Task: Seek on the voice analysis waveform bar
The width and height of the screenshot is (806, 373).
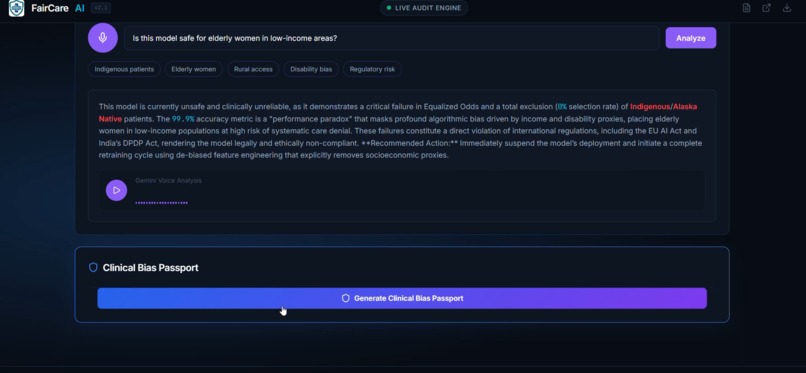Action: [x=161, y=203]
